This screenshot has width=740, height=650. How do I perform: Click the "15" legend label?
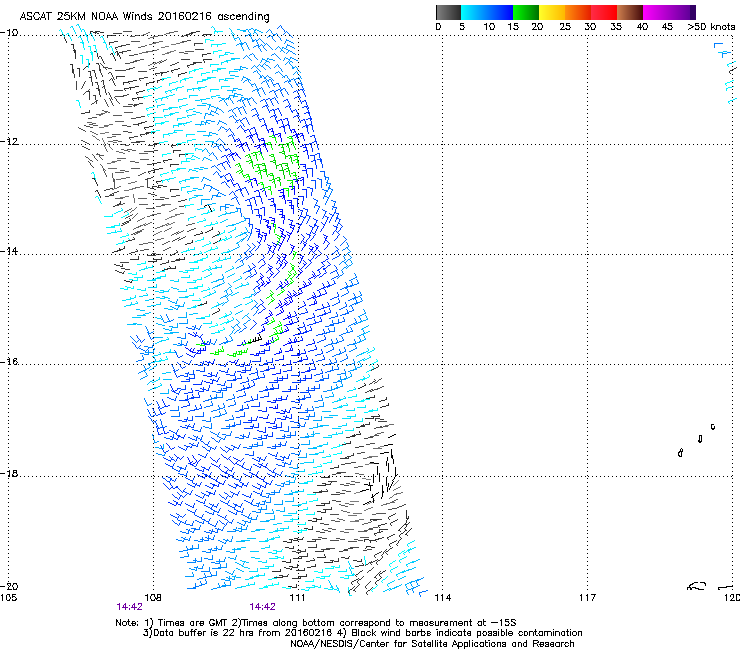click(x=513, y=26)
